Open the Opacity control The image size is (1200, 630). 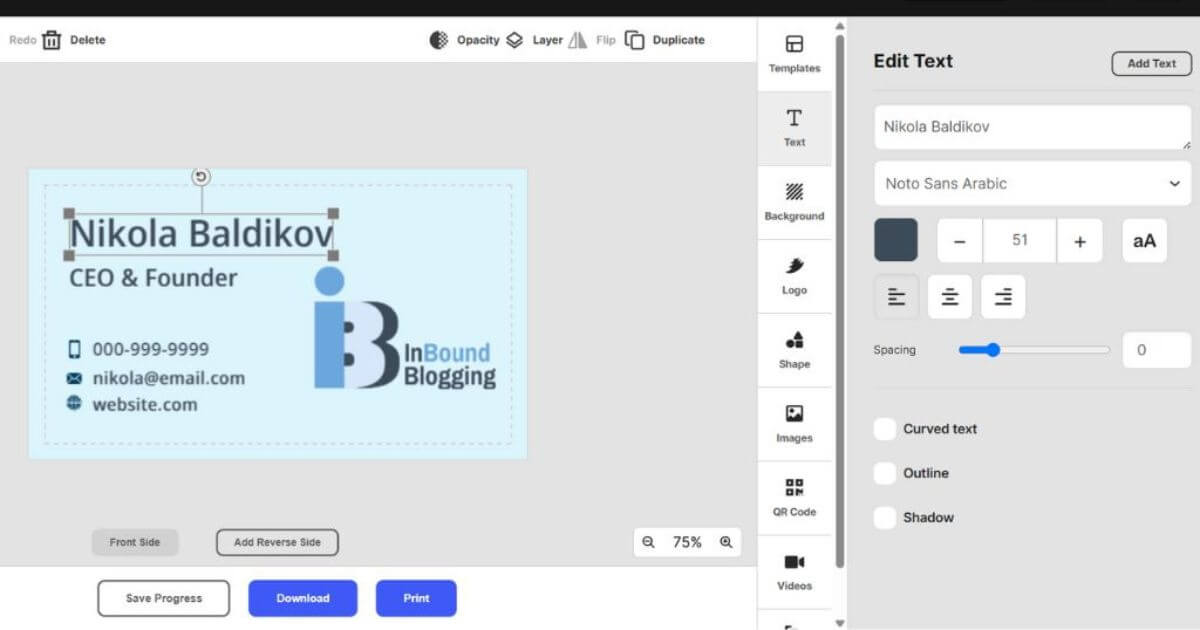click(x=464, y=40)
